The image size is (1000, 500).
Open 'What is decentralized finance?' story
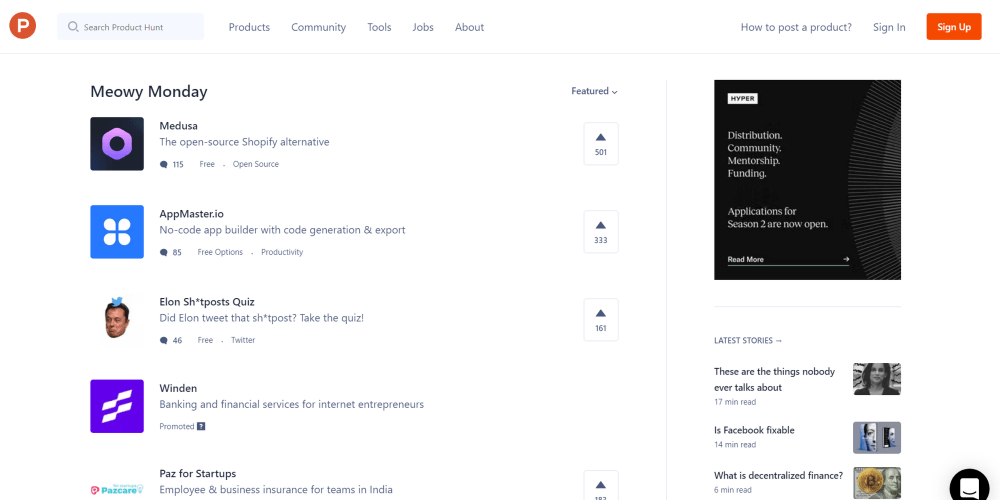pos(779,476)
